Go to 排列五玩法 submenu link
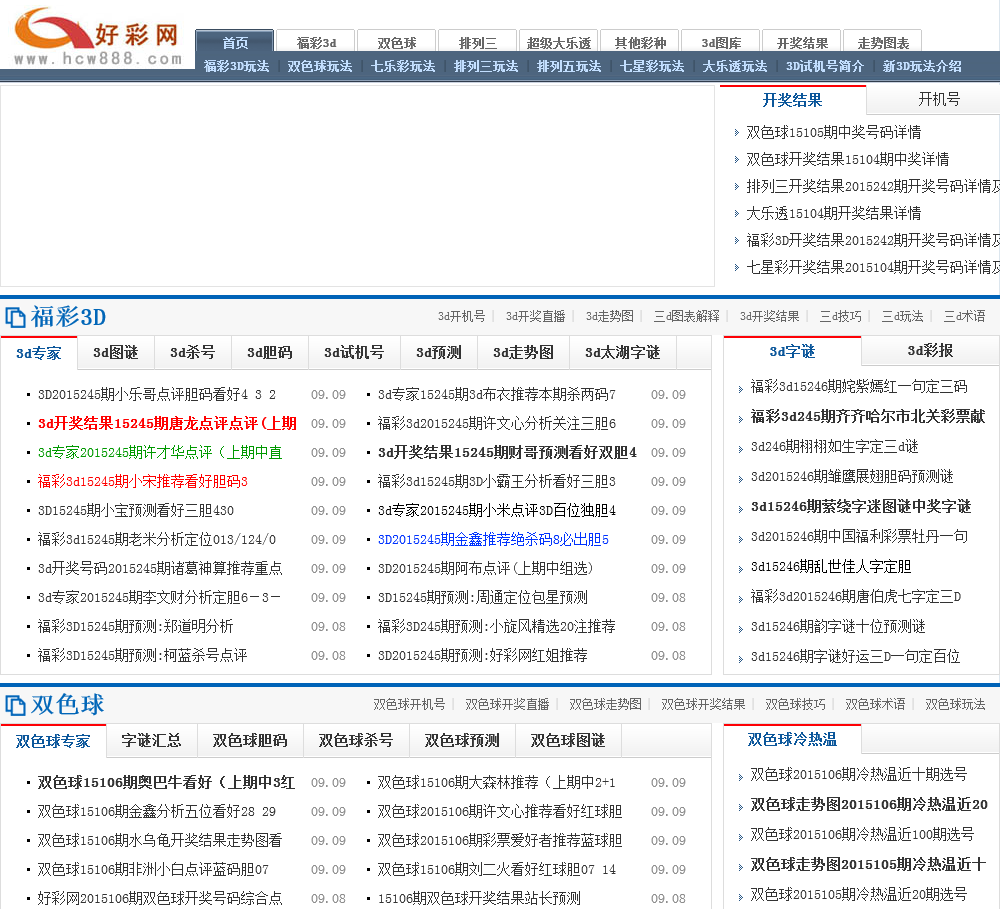 pos(568,66)
